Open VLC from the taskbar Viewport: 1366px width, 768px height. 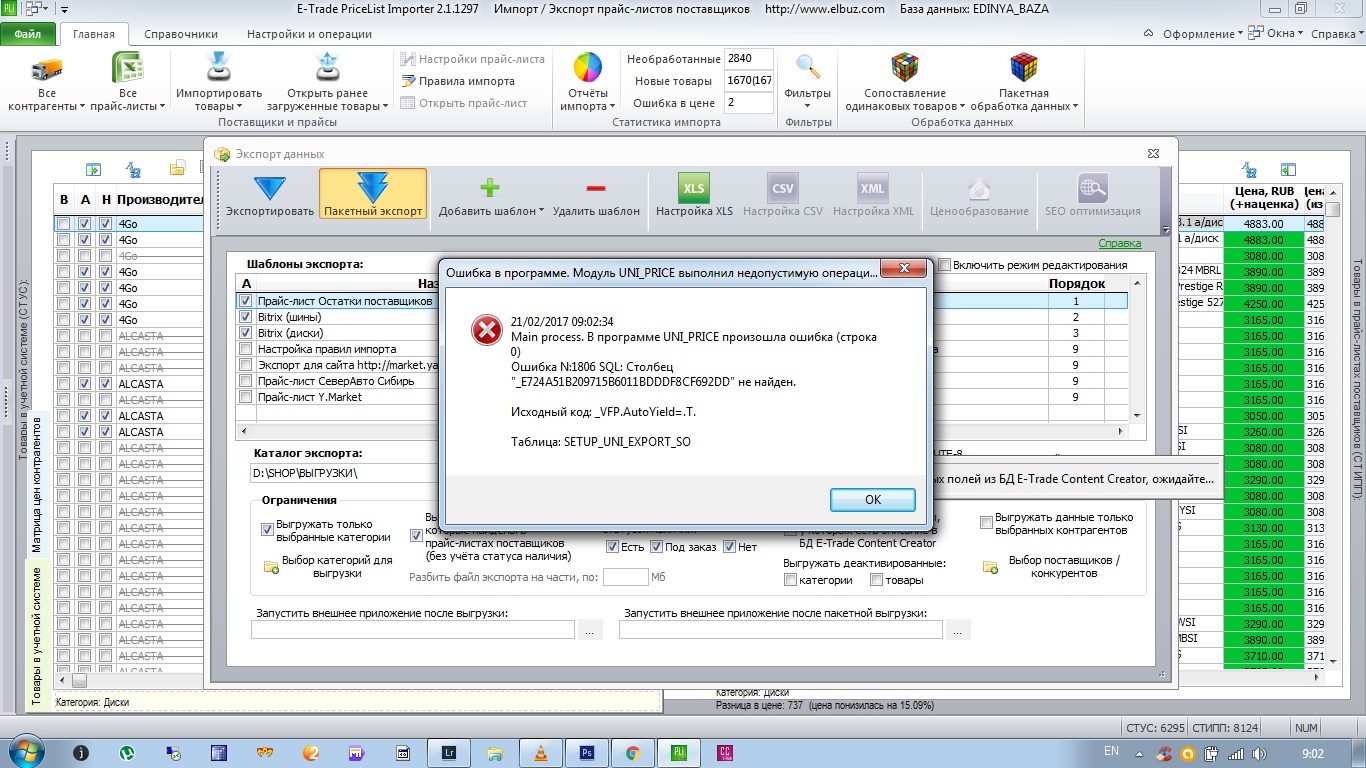point(541,752)
